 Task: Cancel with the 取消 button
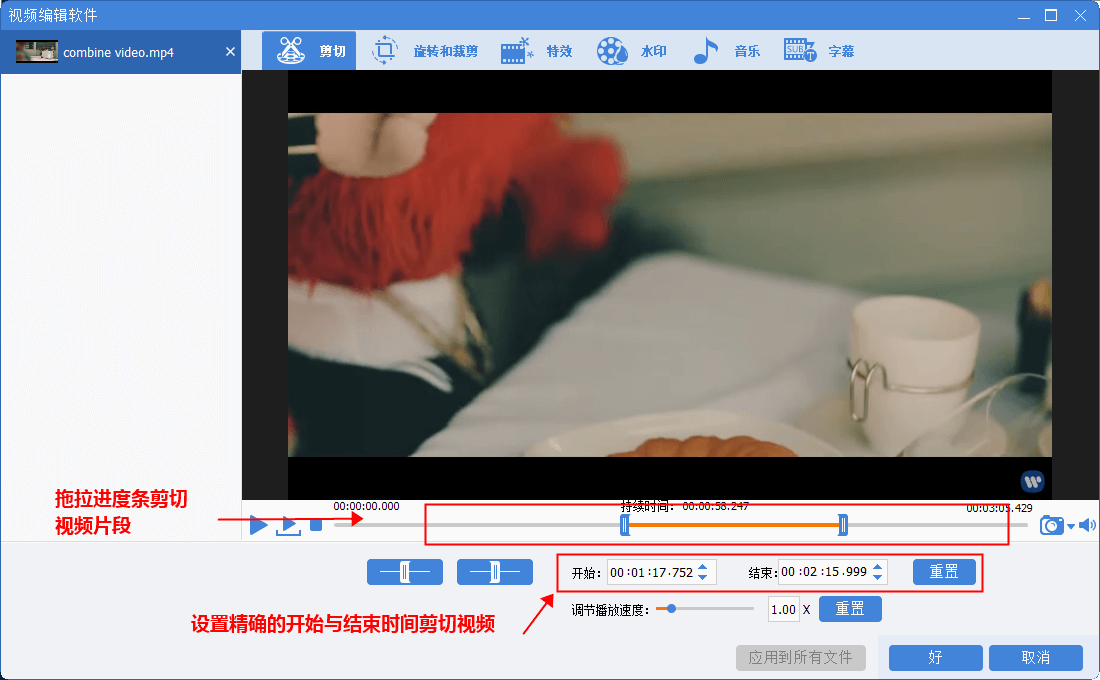point(1035,658)
